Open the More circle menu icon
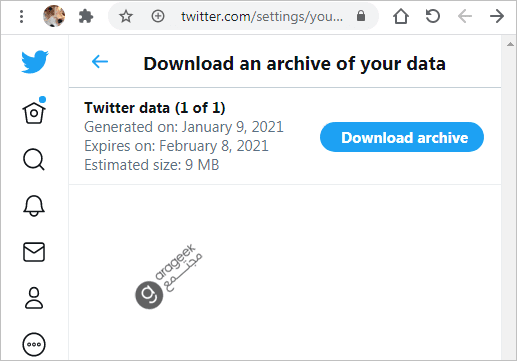 [34, 344]
